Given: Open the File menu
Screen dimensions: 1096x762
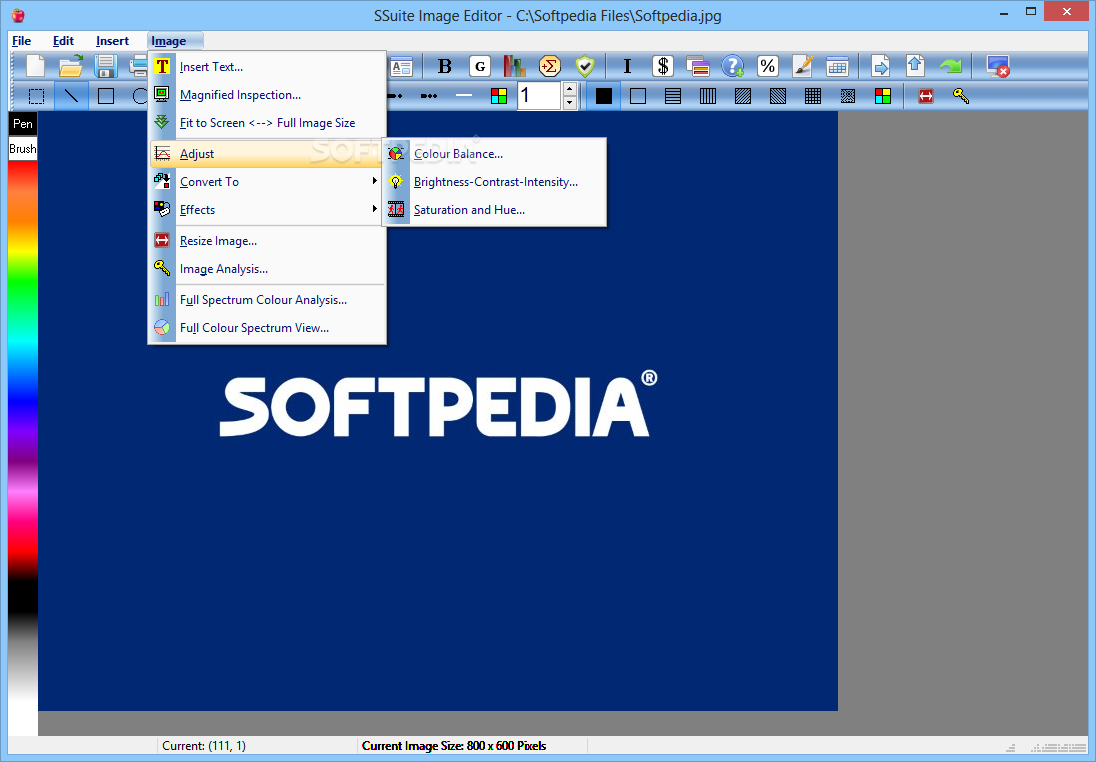Looking at the screenshot, I should 22,41.
